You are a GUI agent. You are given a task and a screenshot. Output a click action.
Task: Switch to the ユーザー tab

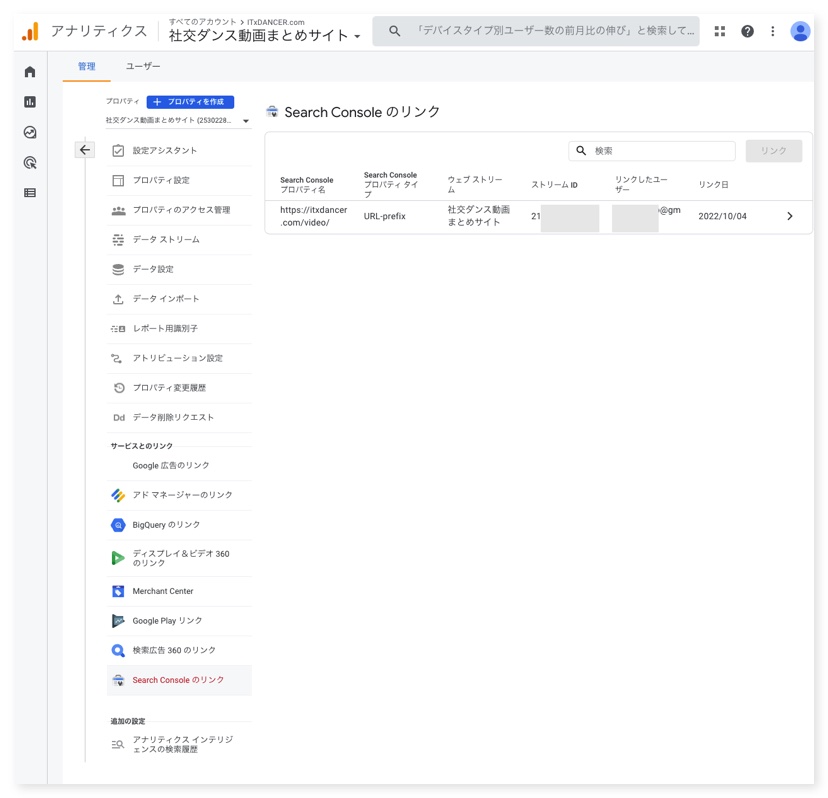point(143,66)
